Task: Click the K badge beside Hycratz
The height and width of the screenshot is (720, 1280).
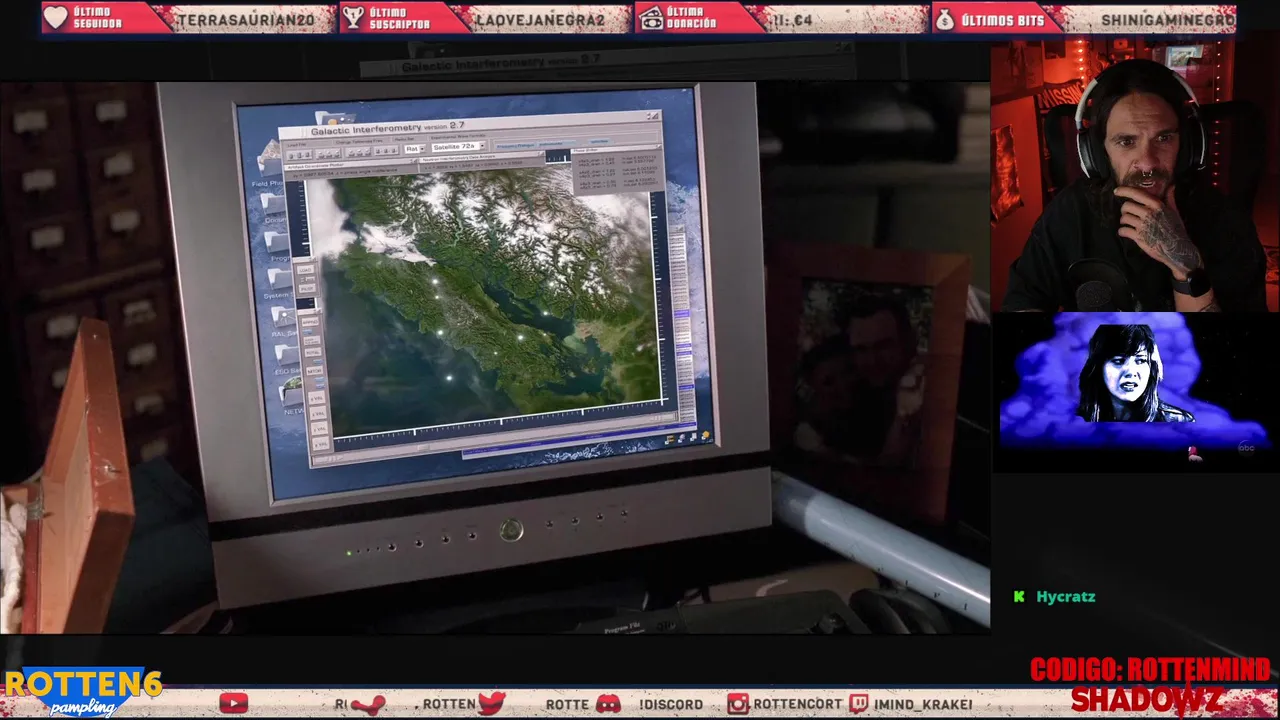Action: (x=1019, y=597)
